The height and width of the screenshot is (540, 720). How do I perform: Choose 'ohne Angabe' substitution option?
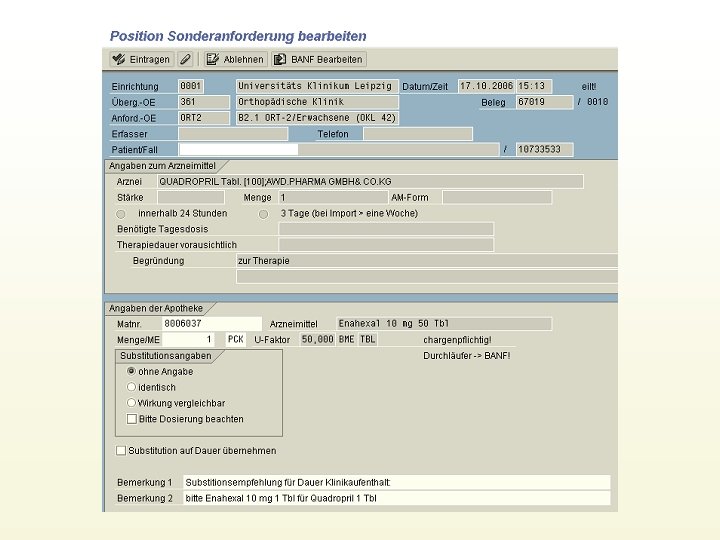[131, 371]
